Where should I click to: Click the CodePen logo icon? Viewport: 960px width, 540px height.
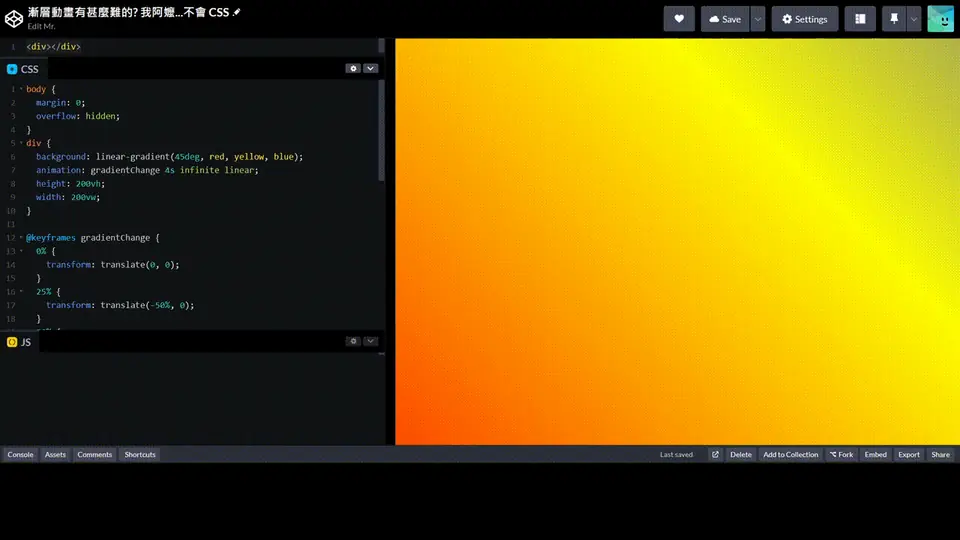pos(13,19)
